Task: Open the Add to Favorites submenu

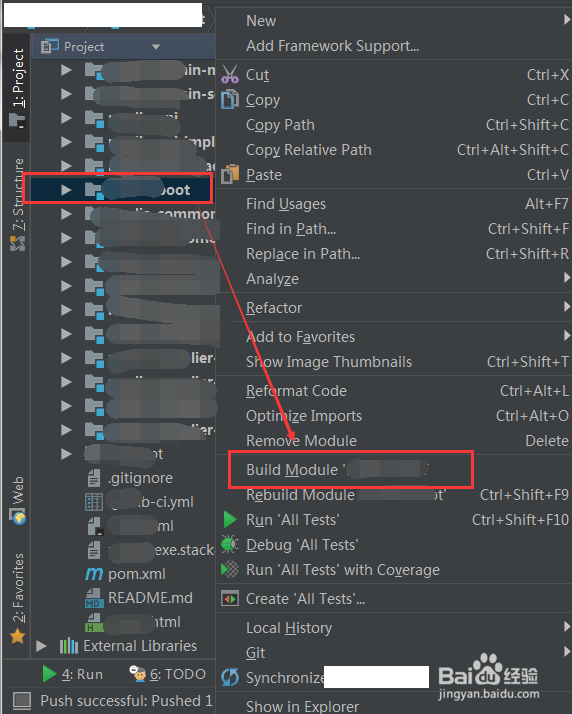Action: pos(393,337)
